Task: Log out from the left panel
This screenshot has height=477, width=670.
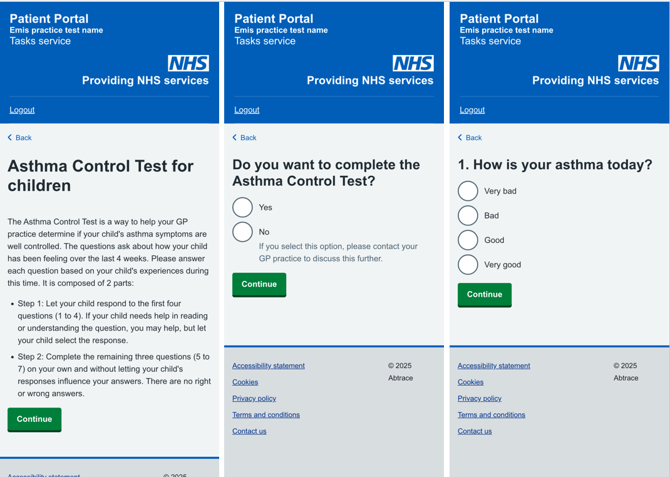Action: pos(22,110)
